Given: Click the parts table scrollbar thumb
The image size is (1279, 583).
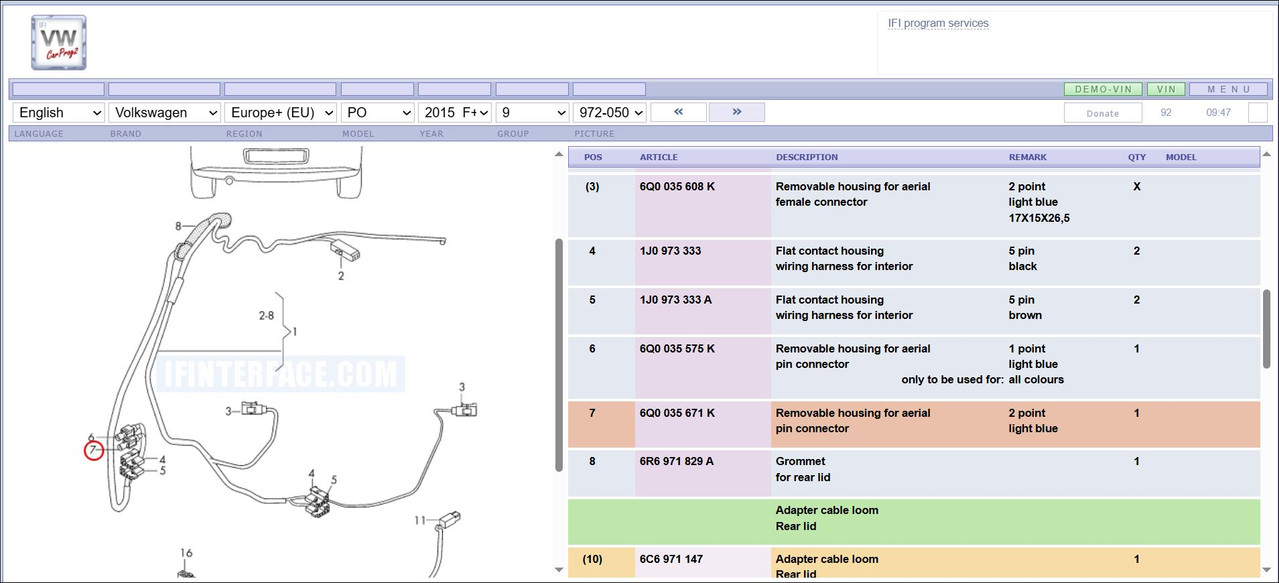Looking at the screenshot, I should [1269, 331].
